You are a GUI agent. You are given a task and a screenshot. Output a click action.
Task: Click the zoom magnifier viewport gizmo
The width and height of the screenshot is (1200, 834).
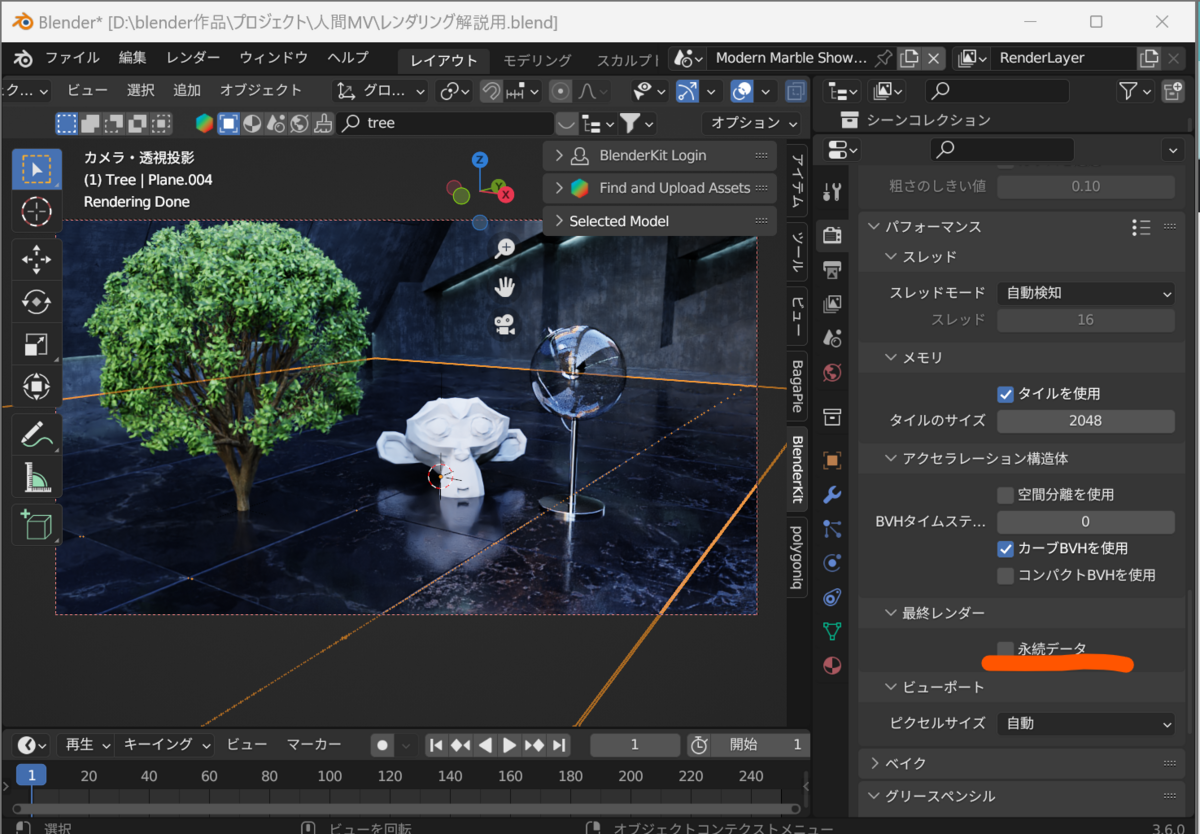click(x=504, y=248)
